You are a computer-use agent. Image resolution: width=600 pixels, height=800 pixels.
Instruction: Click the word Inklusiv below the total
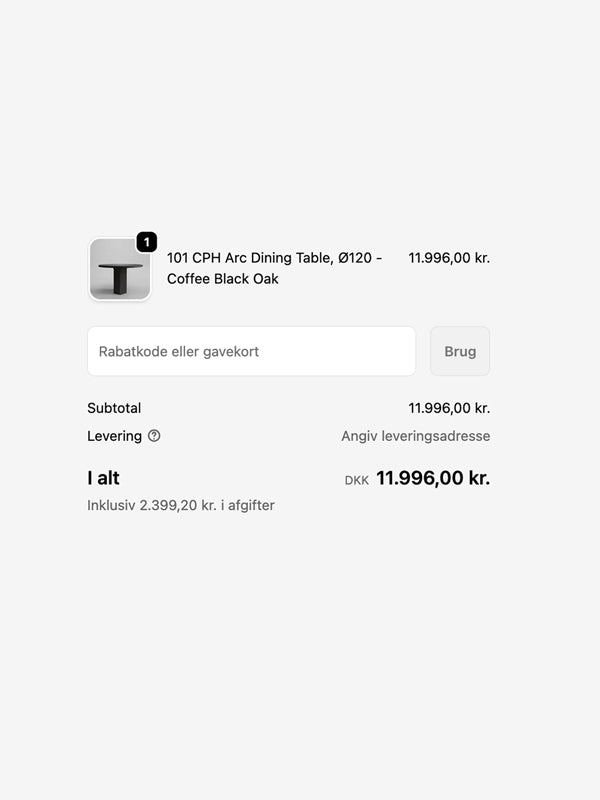click(113, 506)
